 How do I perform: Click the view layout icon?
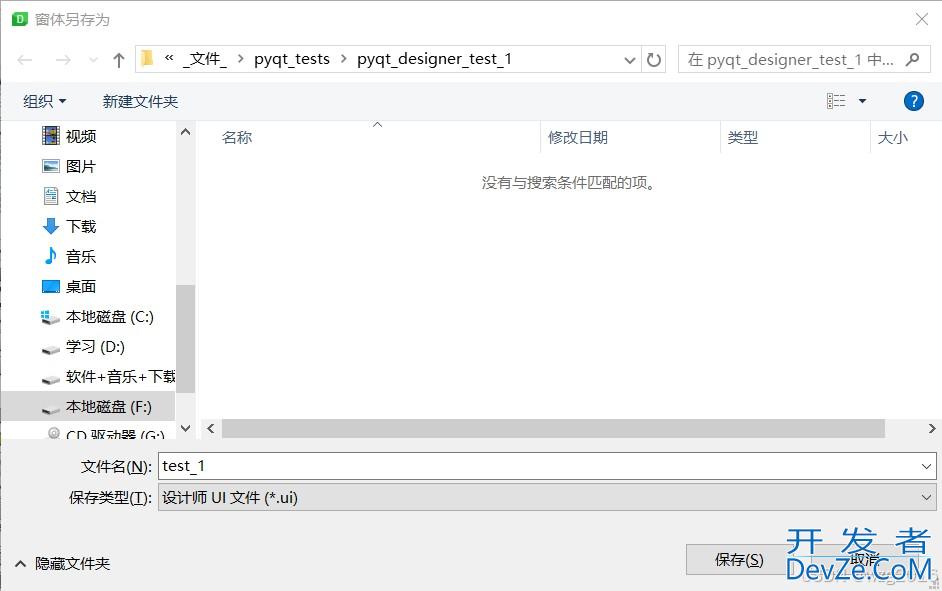coord(836,101)
